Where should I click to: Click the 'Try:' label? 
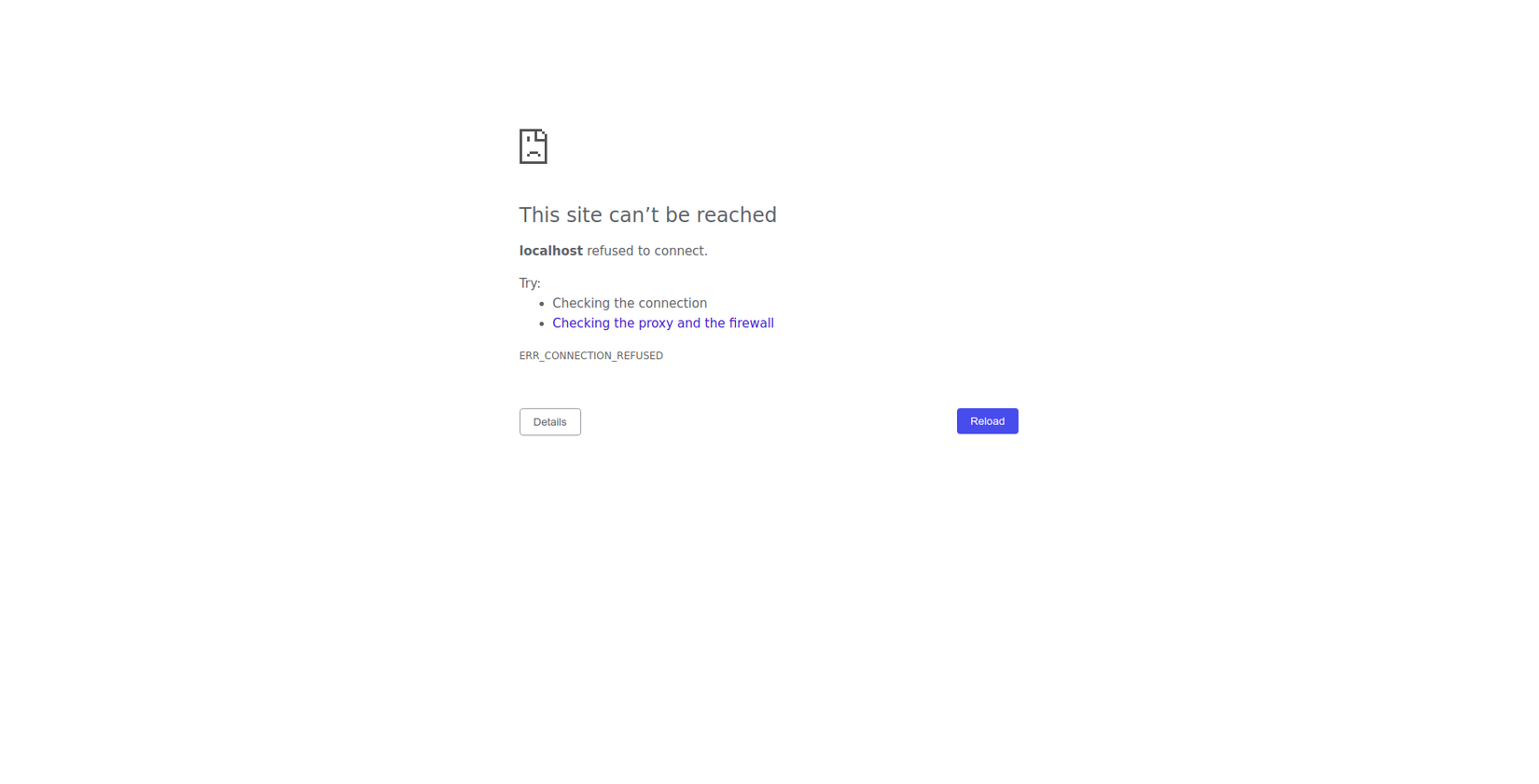point(530,283)
